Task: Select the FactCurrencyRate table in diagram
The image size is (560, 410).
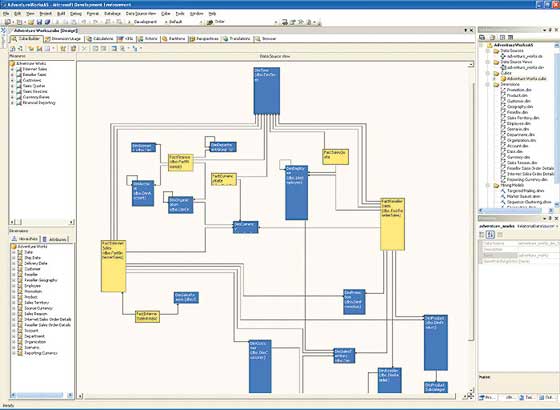Action: click(x=224, y=179)
